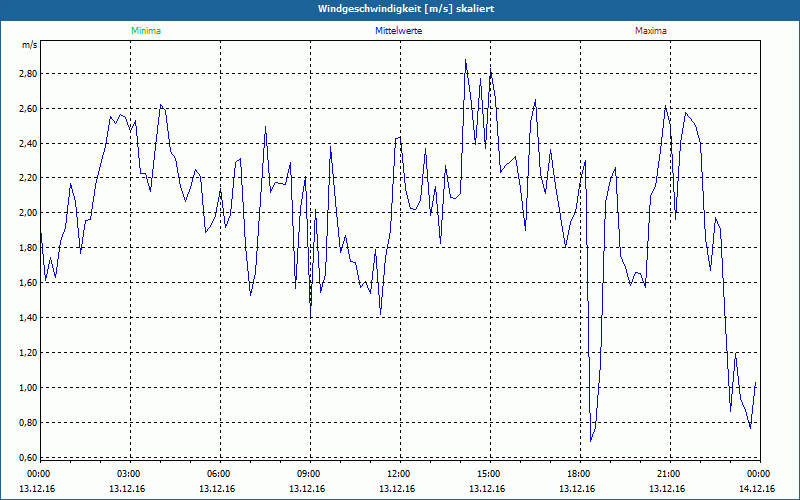Image resolution: width=800 pixels, height=500 pixels.
Task: Select the 1,80 y-axis value
Action: [29, 247]
